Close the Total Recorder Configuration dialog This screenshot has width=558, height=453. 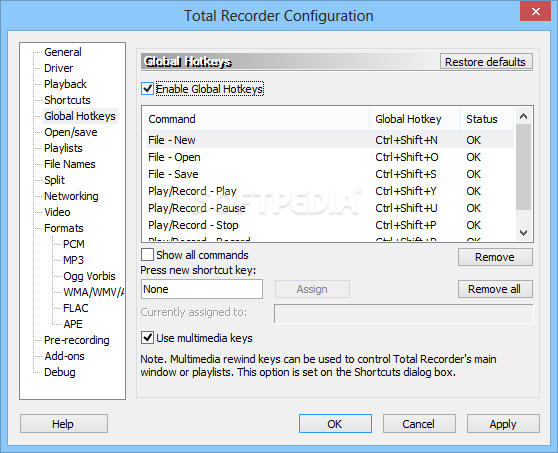pyautogui.click(x=536, y=11)
